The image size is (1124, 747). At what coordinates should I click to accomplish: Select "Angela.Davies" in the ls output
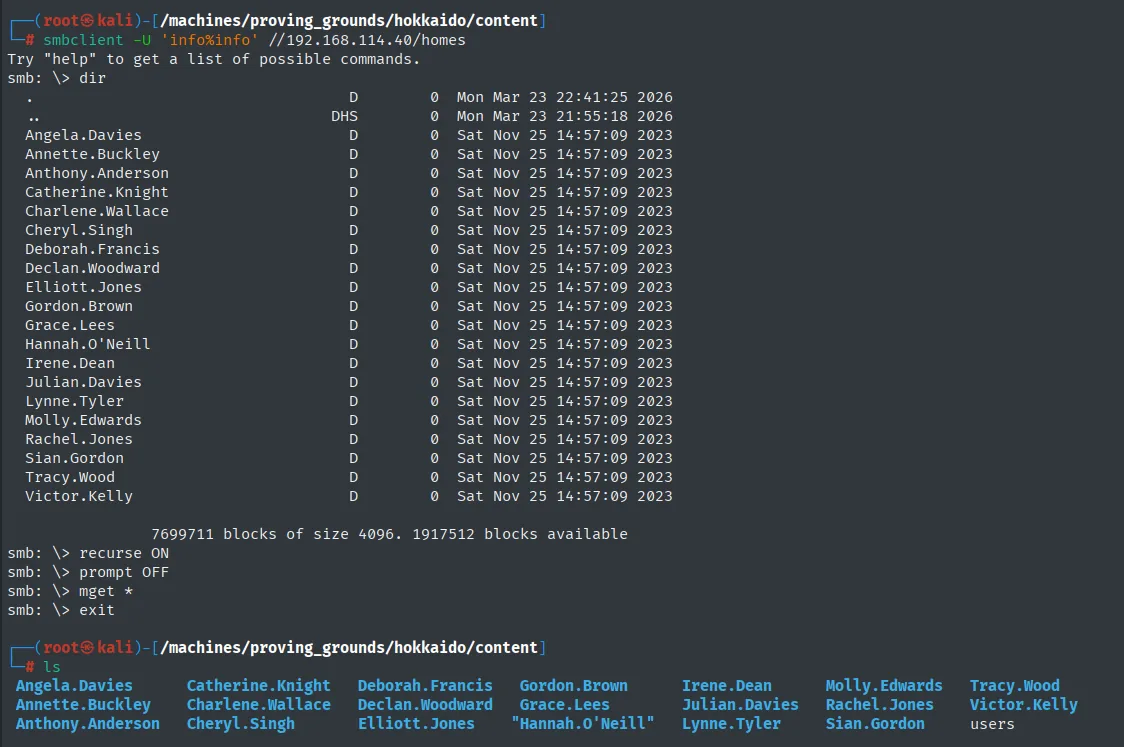[x=75, y=686]
